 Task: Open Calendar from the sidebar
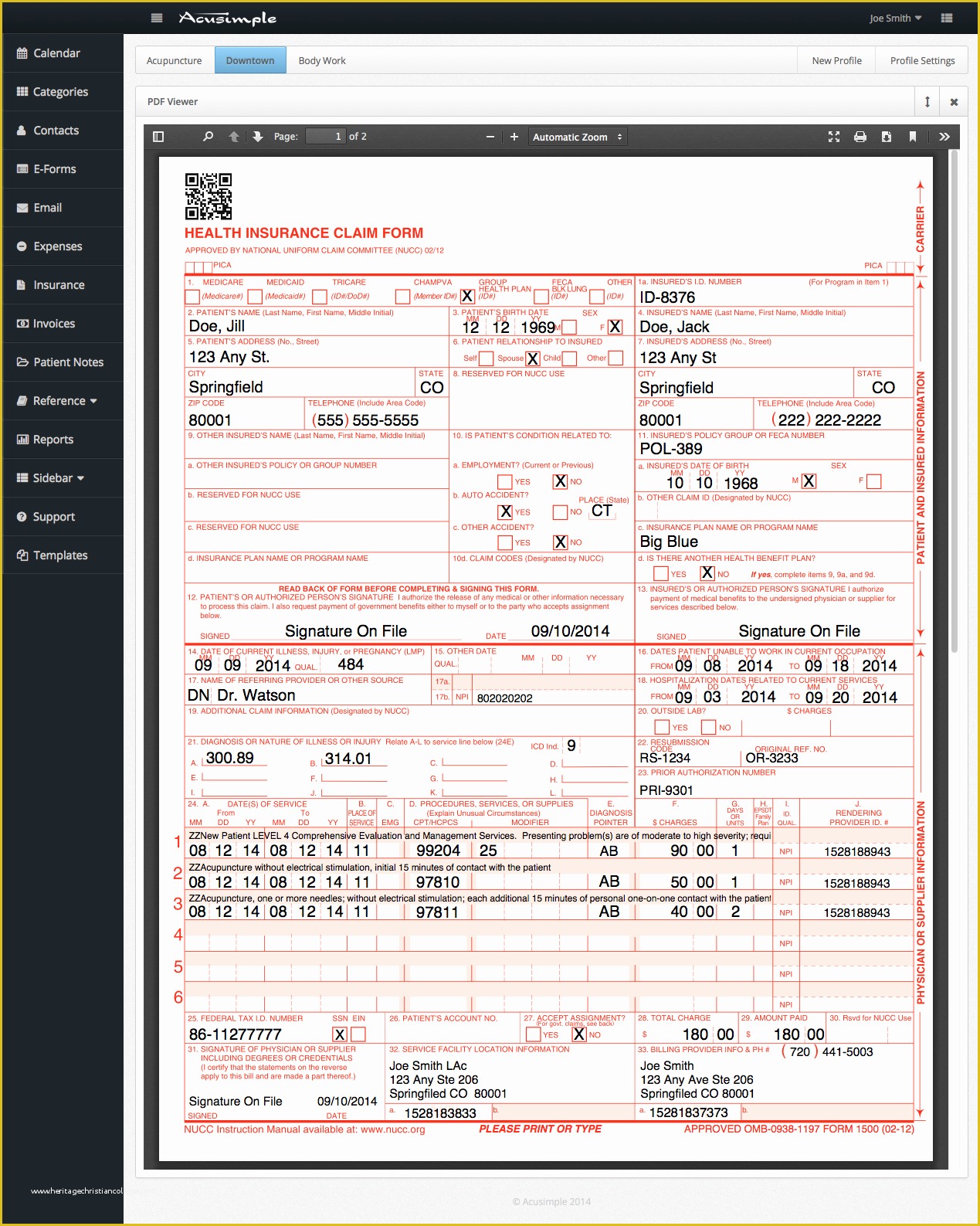pyautogui.click(x=63, y=53)
